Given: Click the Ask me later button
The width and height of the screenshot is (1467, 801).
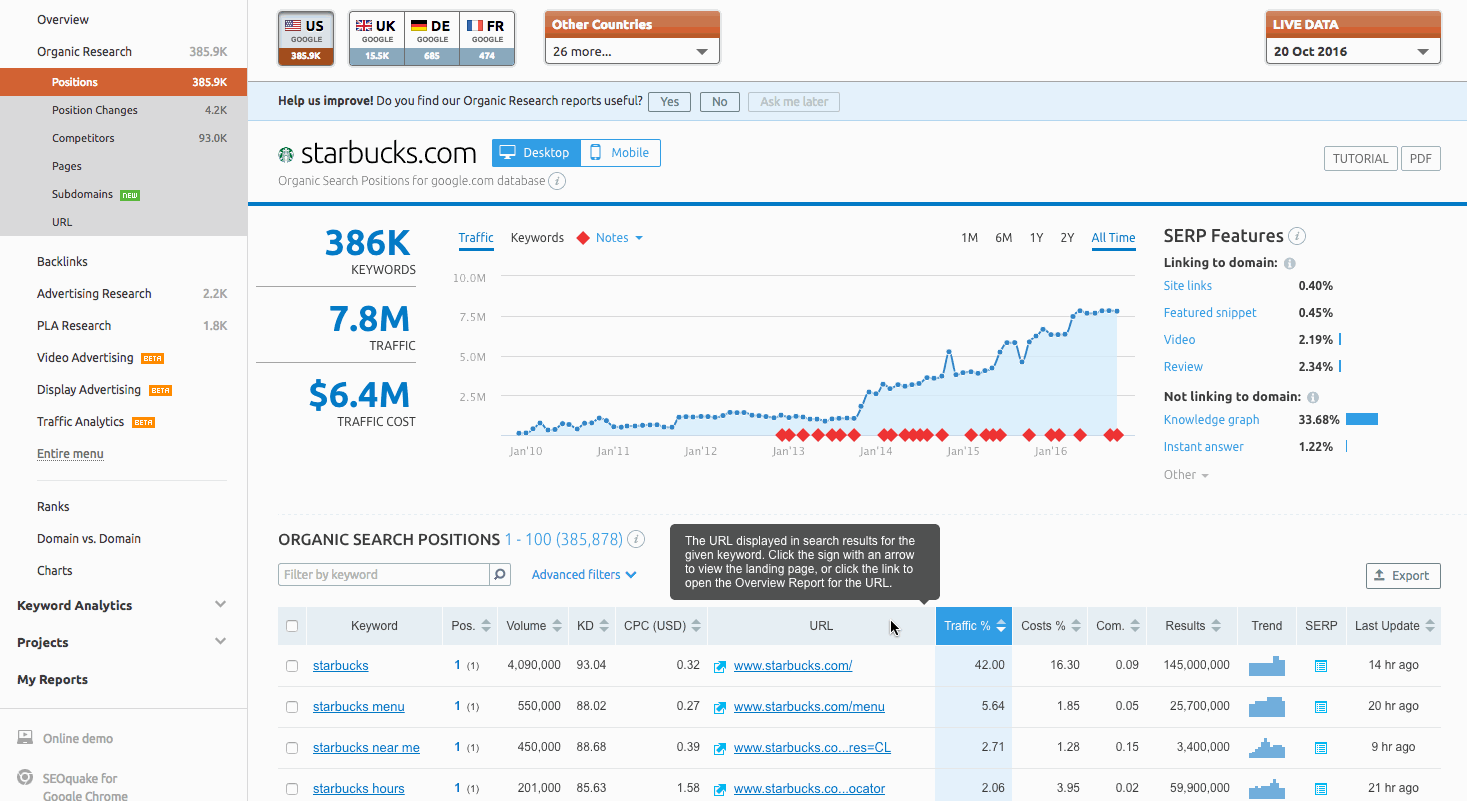Looking at the screenshot, I should [x=794, y=101].
